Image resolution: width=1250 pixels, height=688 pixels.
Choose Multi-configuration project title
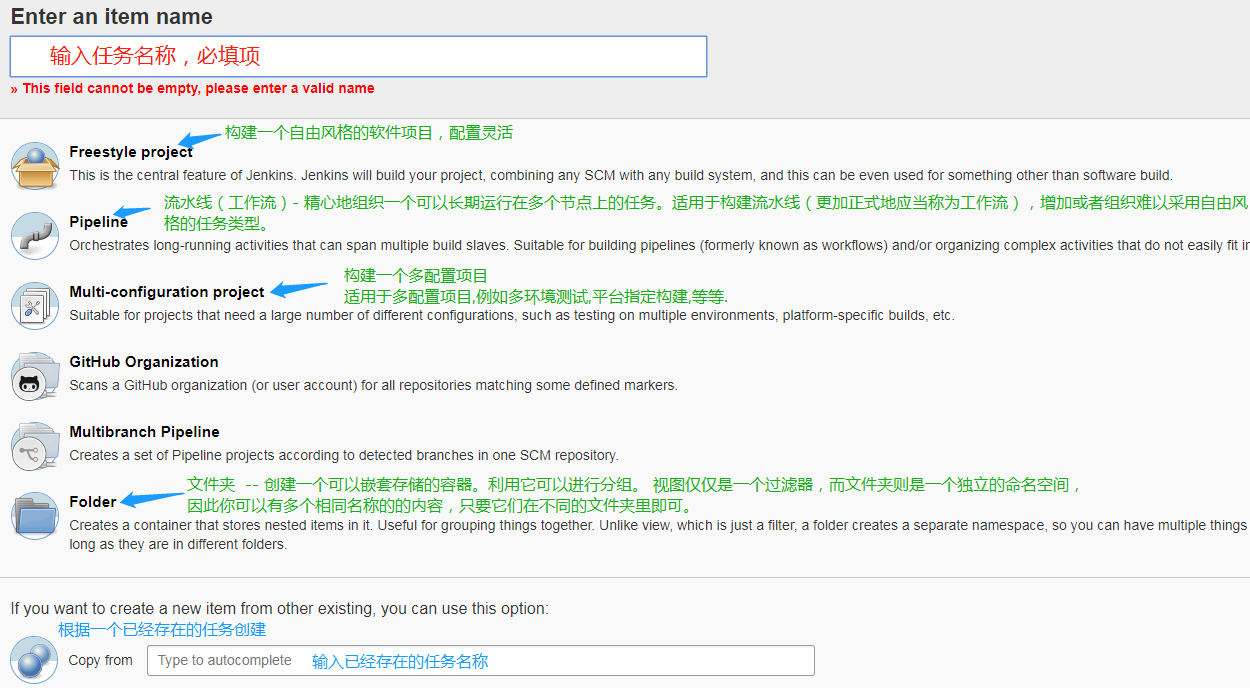click(x=167, y=292)
